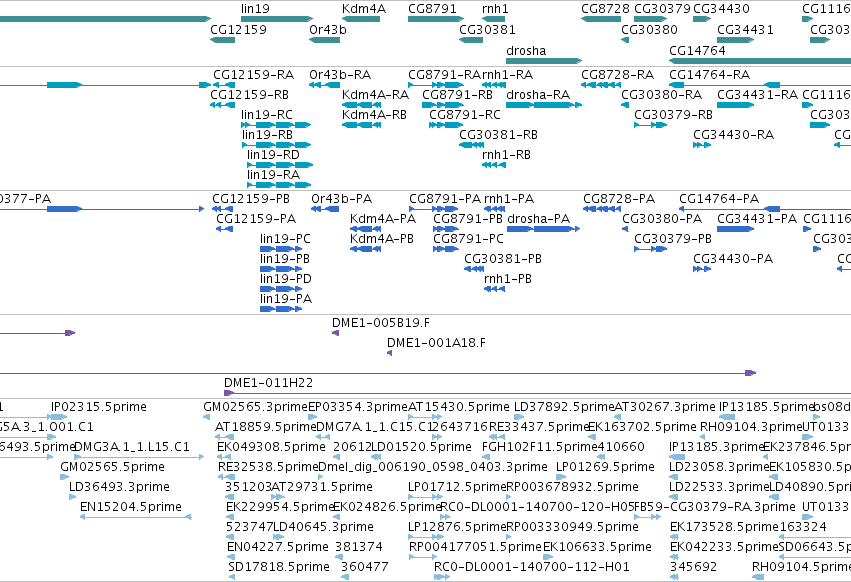The image size is (851, 582).
Task: Select protein rnh1-PB
Action: click(507, 279)
